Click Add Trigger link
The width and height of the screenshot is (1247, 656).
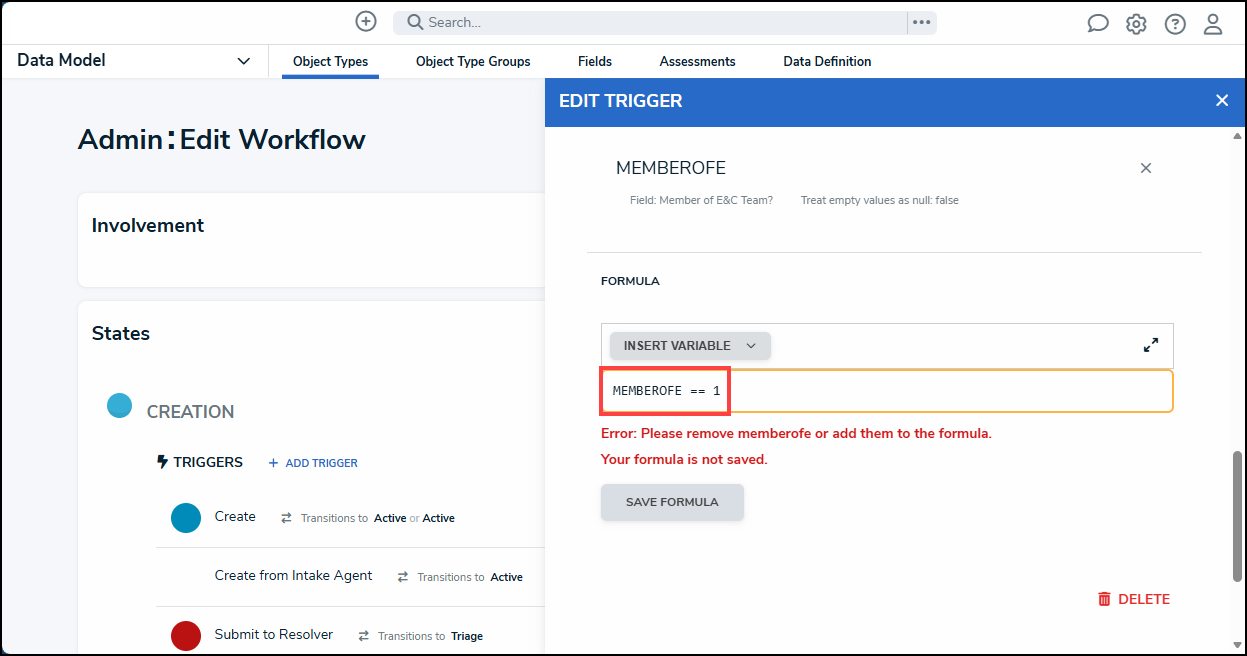click(x=313, y=463)
